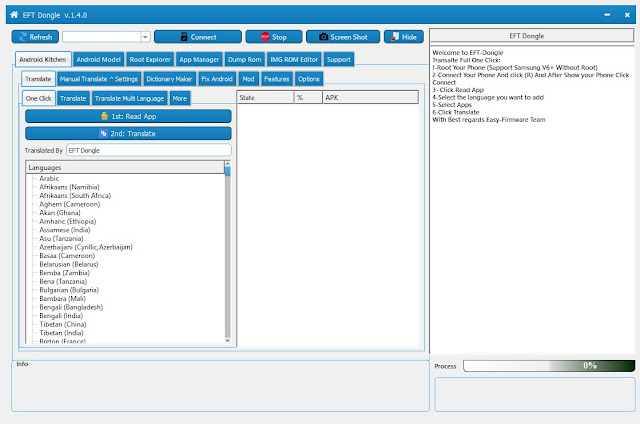This screenshot has height=424, width=640.
Task: Select Bulgarian (Bulgaria) language
Action: coord(69,290)
